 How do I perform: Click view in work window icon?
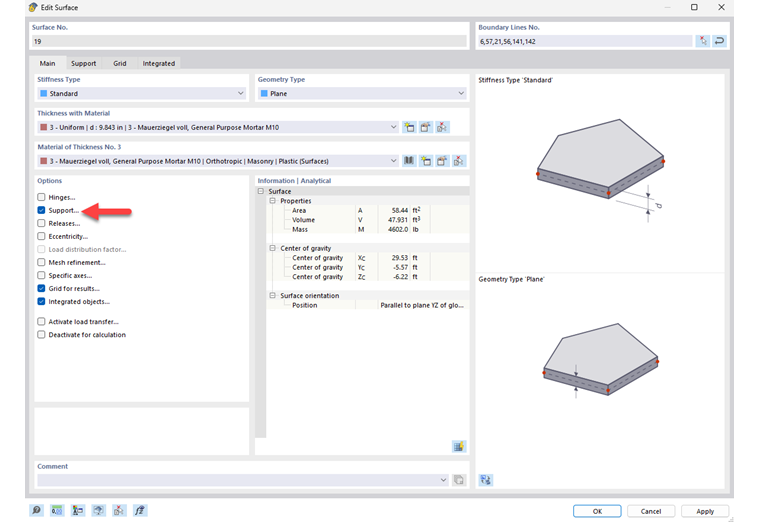(x=98, y=510)
